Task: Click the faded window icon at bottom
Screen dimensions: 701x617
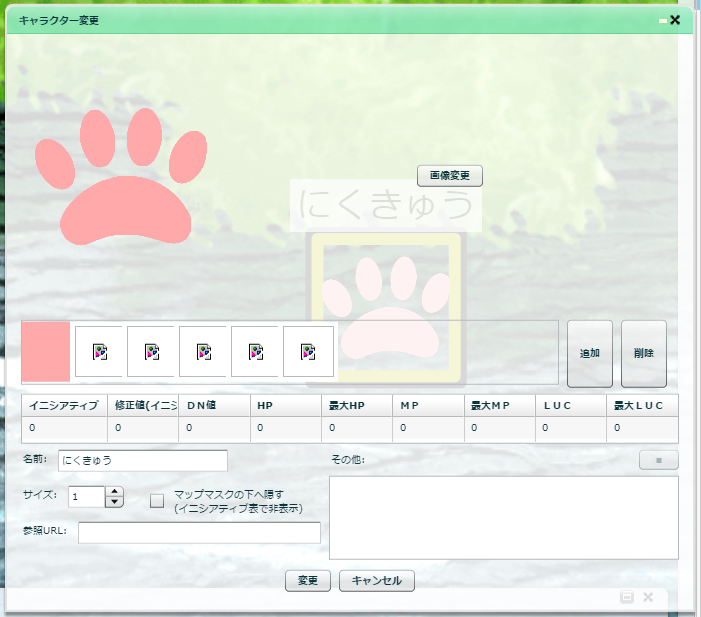Action: tap(627, 597)
